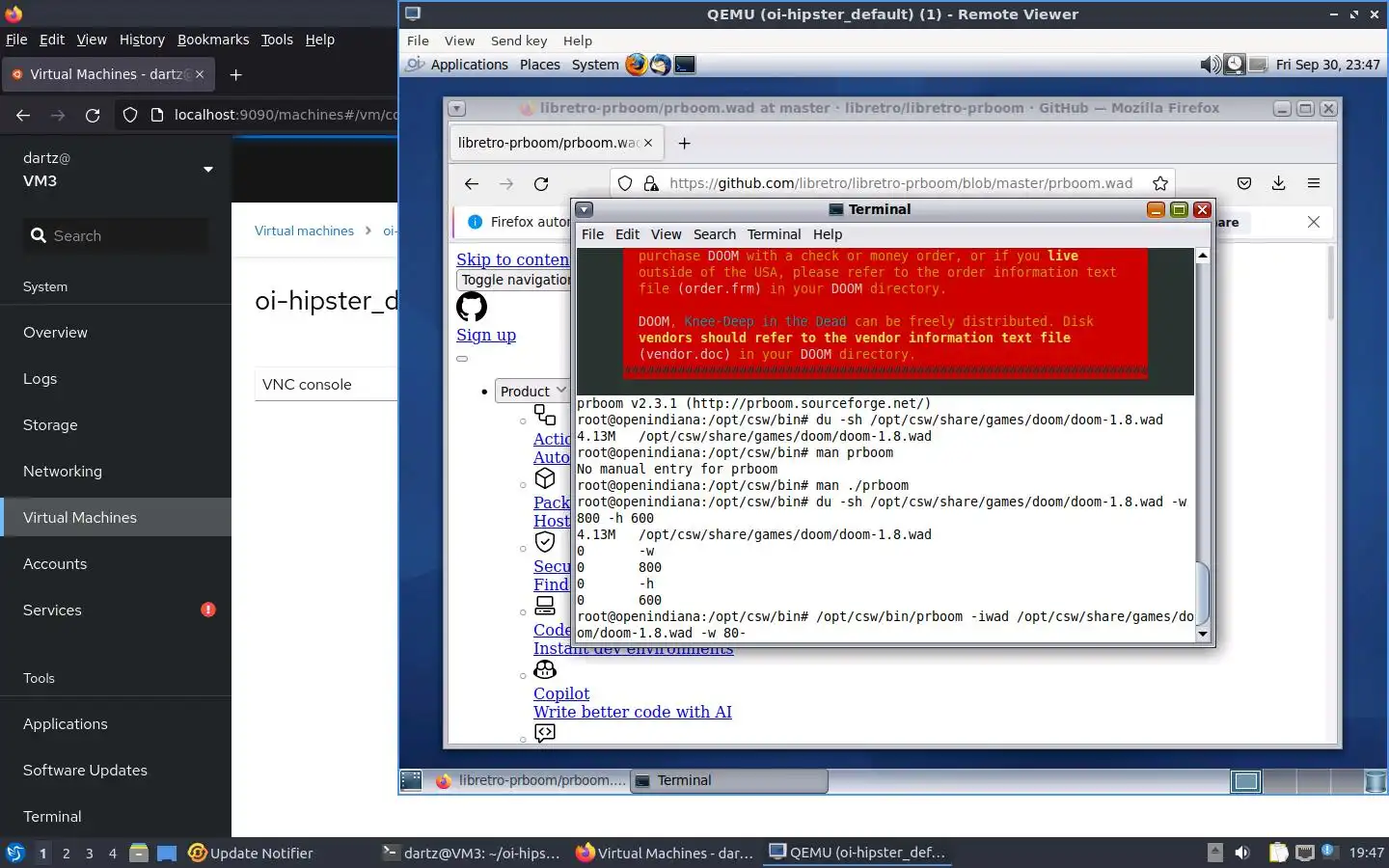This screenshot has width=1389, height=868.
Task: Click Write better code with AI link
Action: click(633, 712)
